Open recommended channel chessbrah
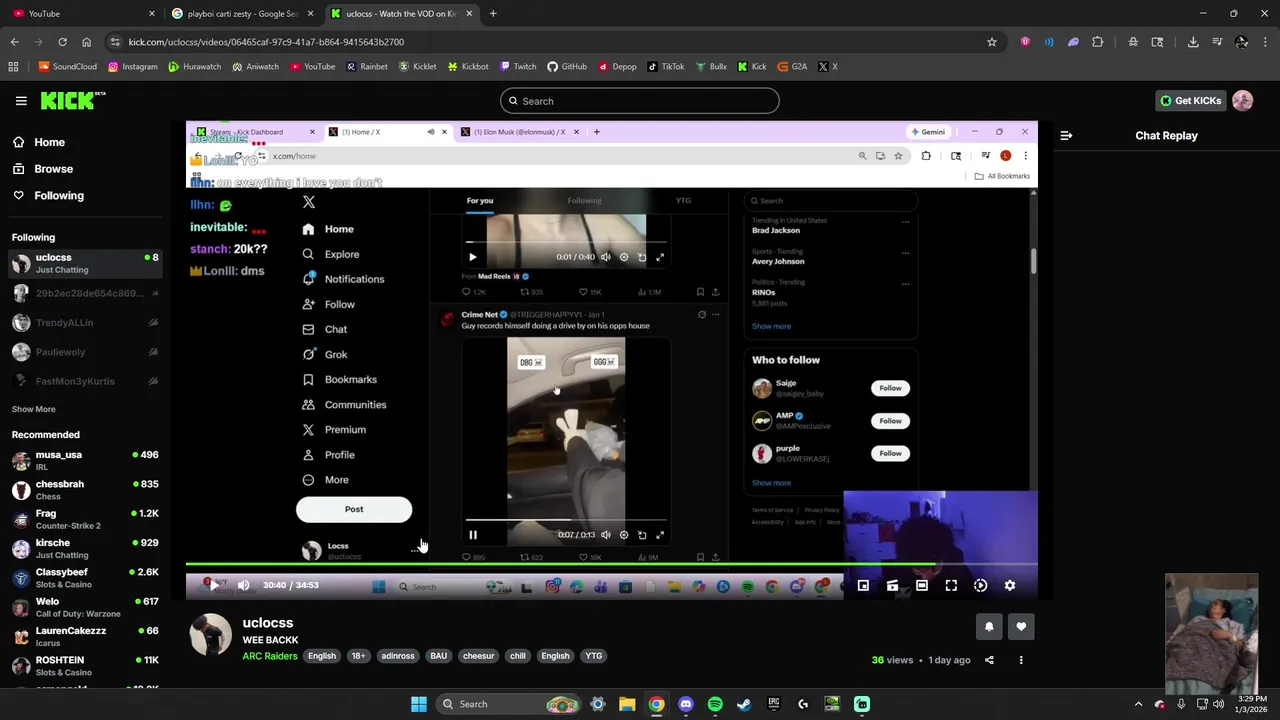 (x=86, y=489)
